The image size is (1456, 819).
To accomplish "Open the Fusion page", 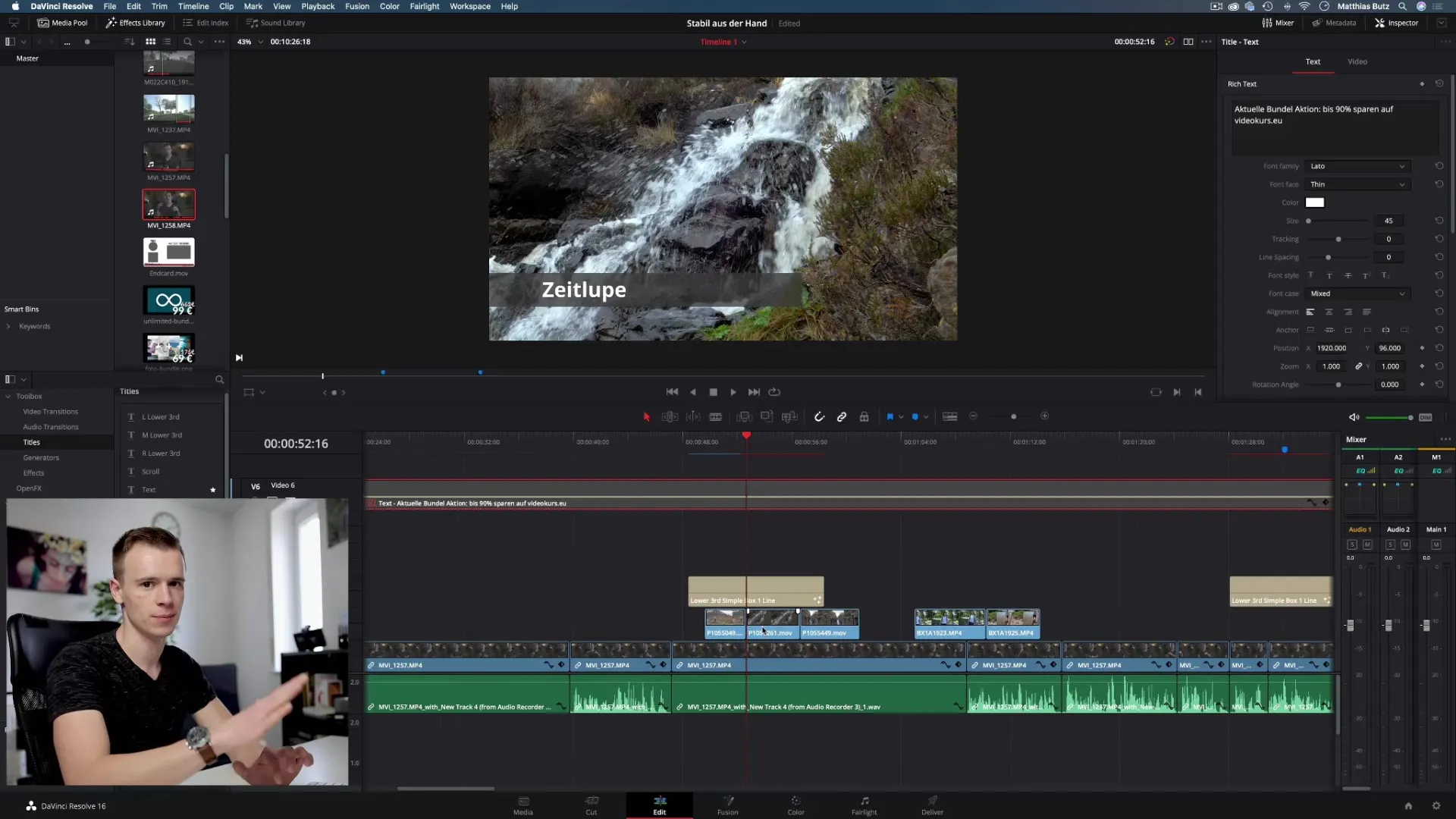I will pos(728,805).
